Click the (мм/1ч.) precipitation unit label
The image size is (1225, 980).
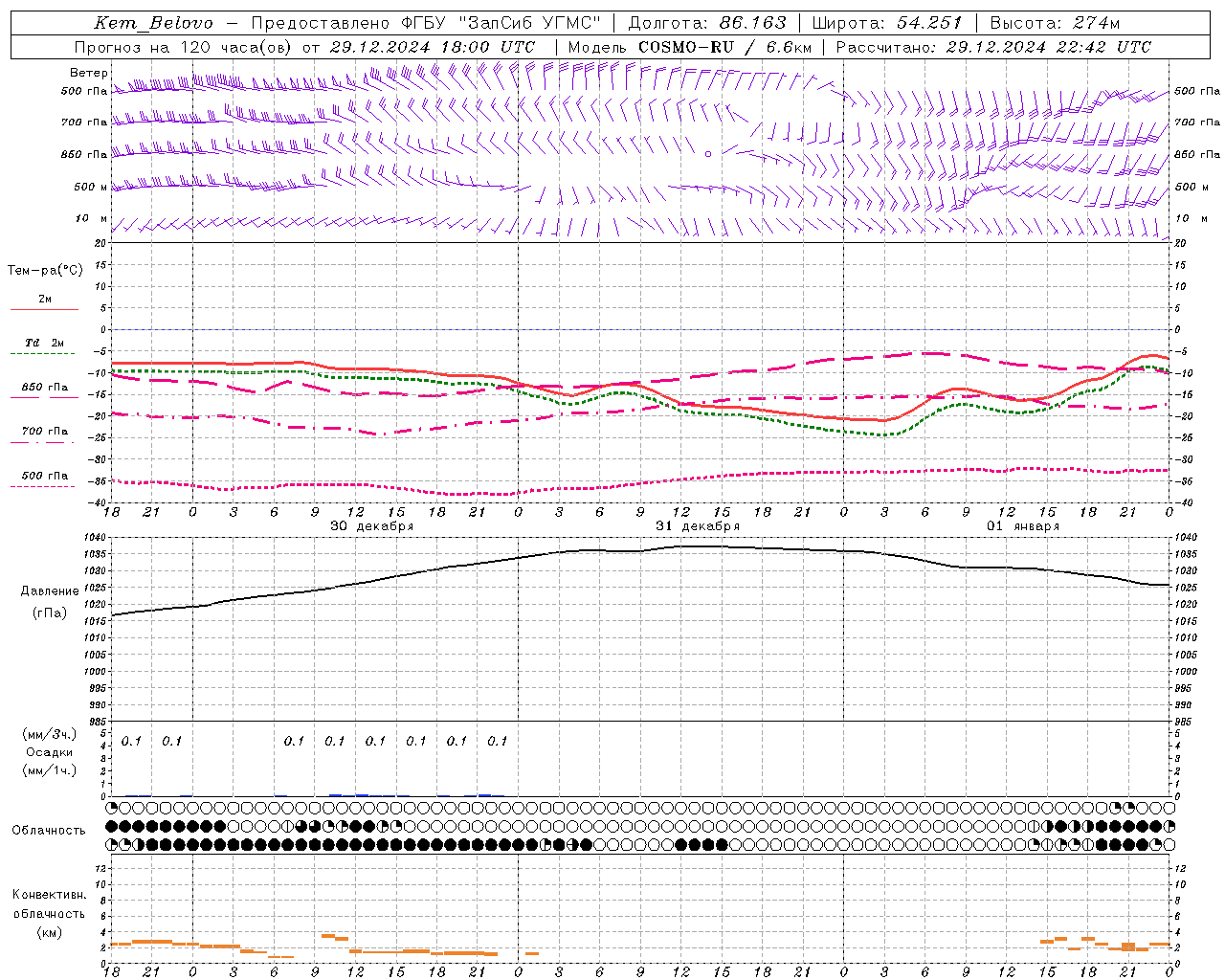coord(50,770)
